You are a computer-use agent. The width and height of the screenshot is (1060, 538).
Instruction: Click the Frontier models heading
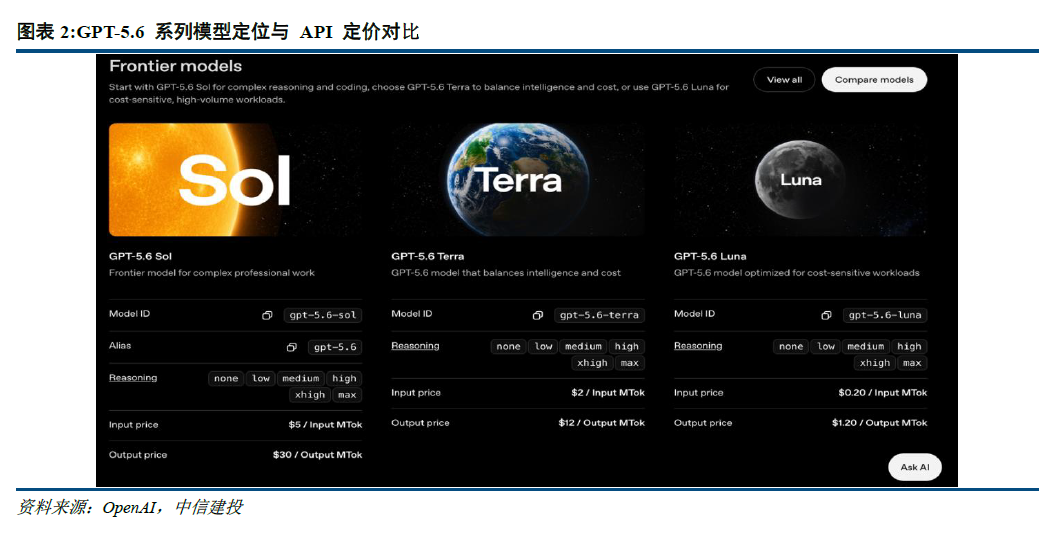point(176,66)
